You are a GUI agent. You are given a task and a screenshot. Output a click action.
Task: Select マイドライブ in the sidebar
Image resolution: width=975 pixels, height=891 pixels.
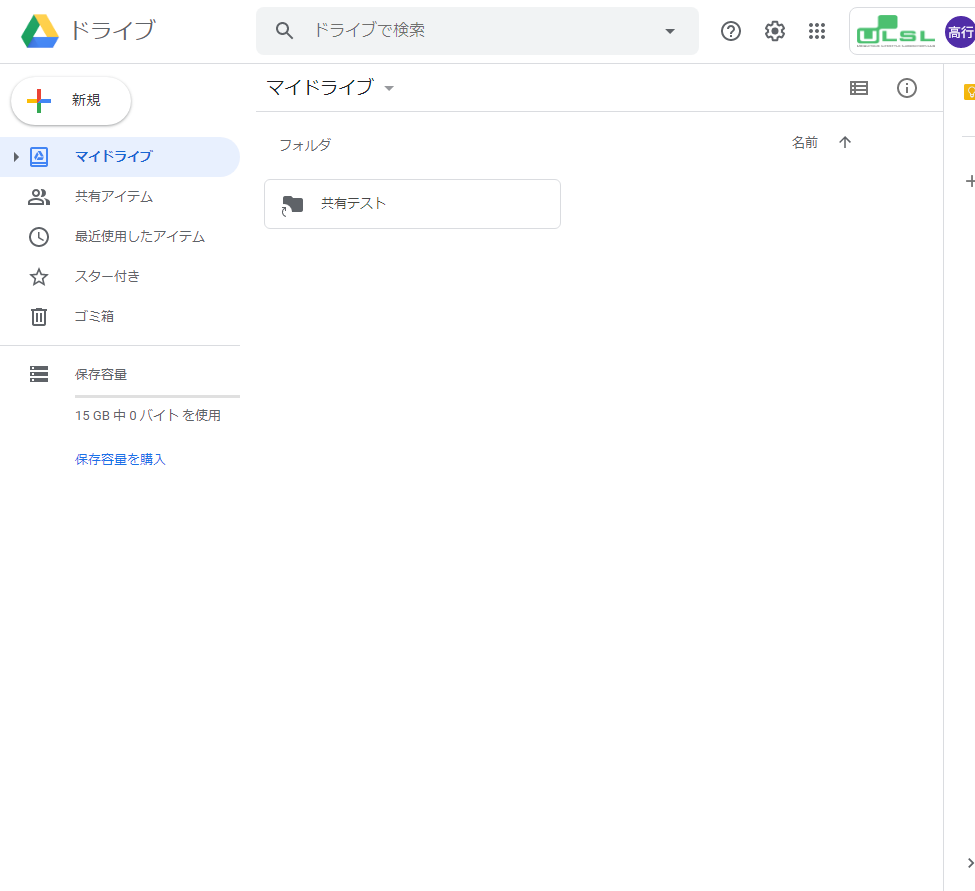[119, 157]
